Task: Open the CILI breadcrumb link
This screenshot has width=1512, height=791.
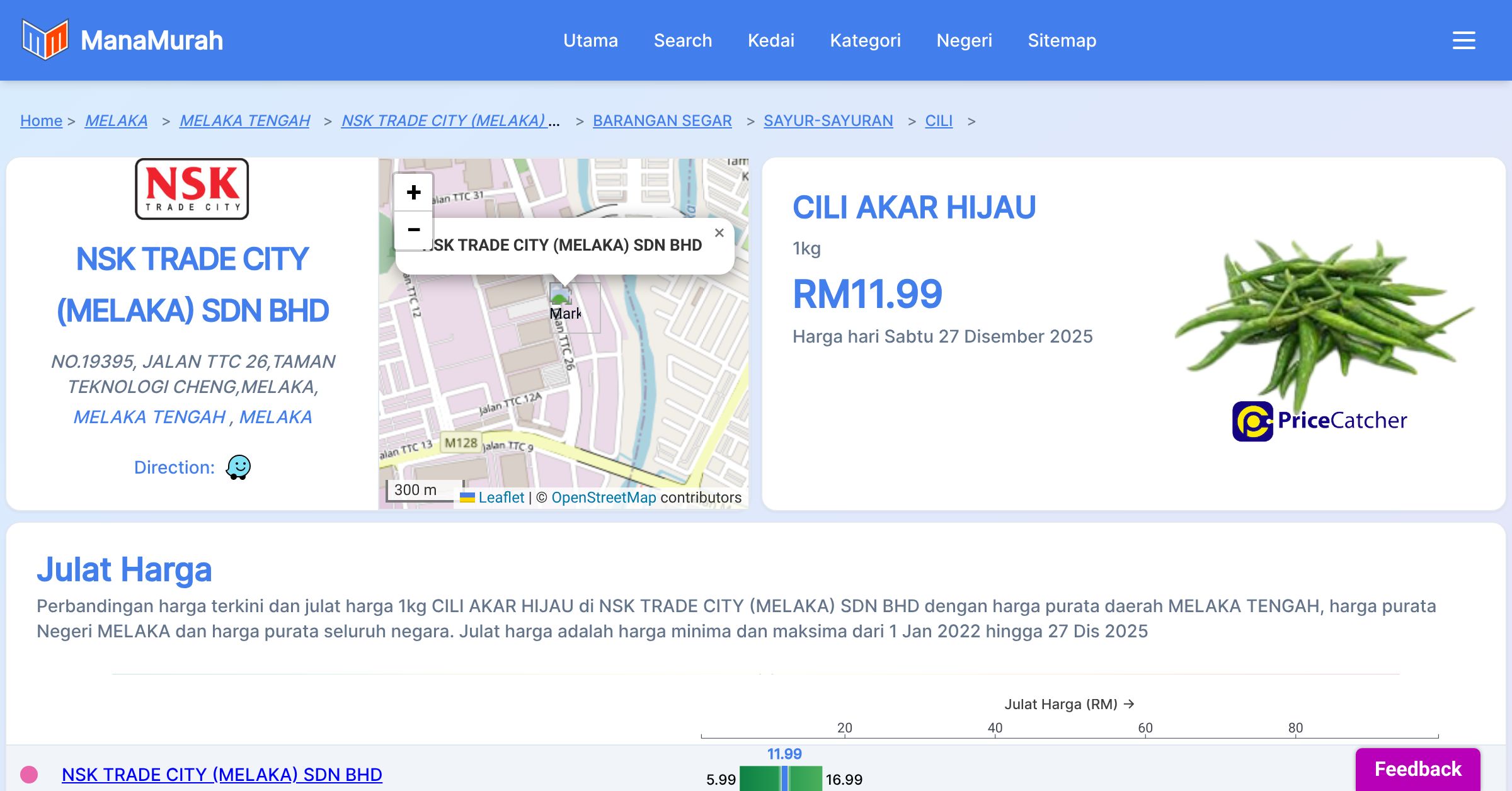Action: pyautogui.click(x=938, y=120)
